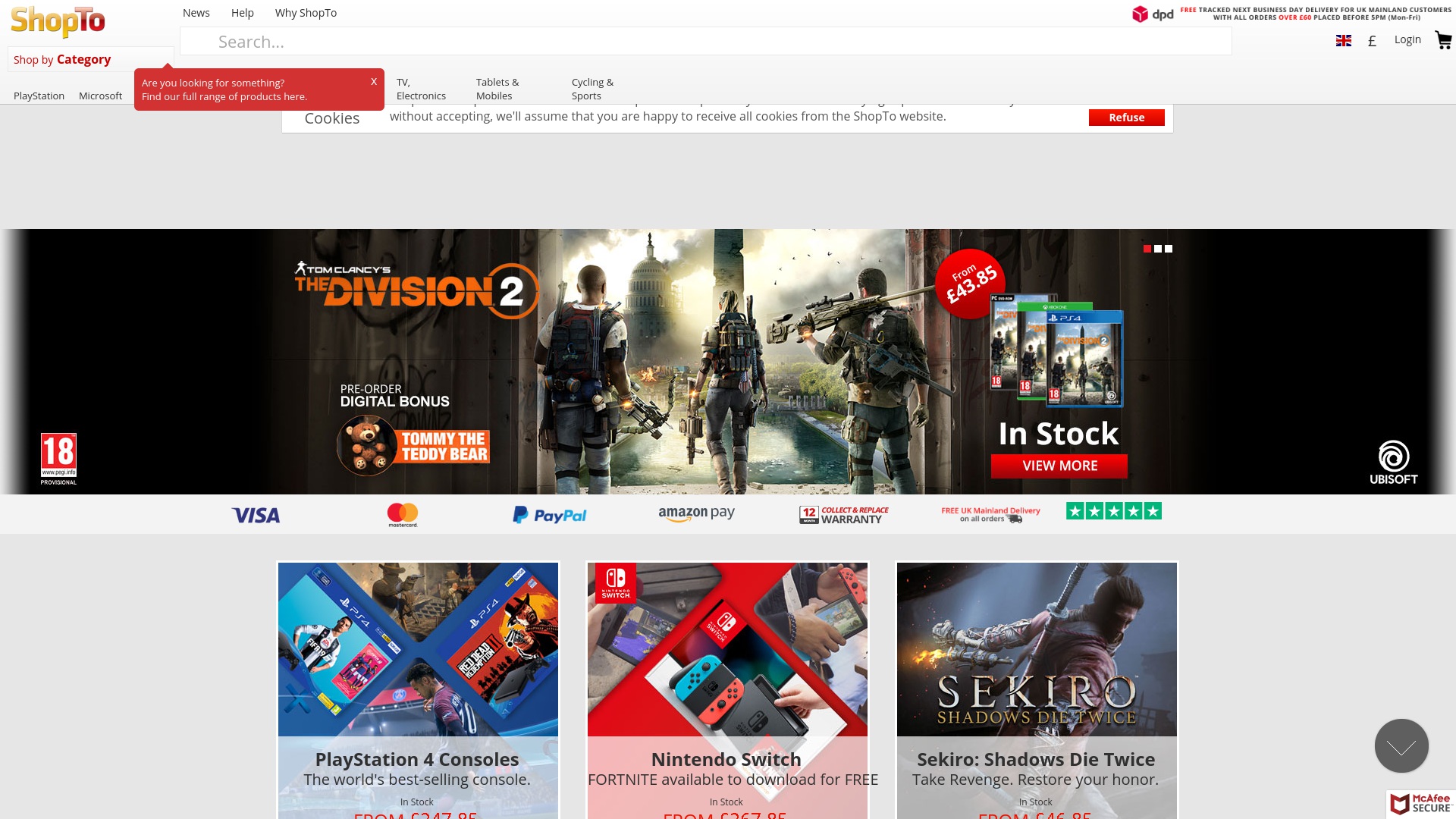Select the first red banner slide indicator

(1147, 249)
